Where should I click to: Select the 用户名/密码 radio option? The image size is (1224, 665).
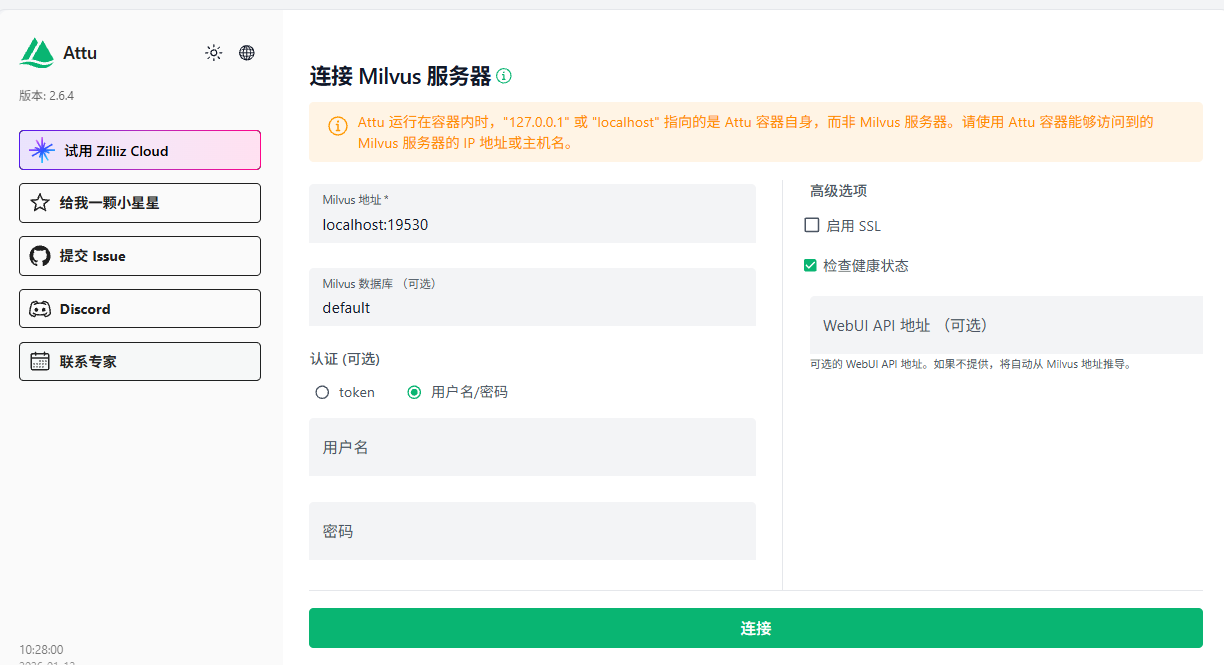[414, 392]
